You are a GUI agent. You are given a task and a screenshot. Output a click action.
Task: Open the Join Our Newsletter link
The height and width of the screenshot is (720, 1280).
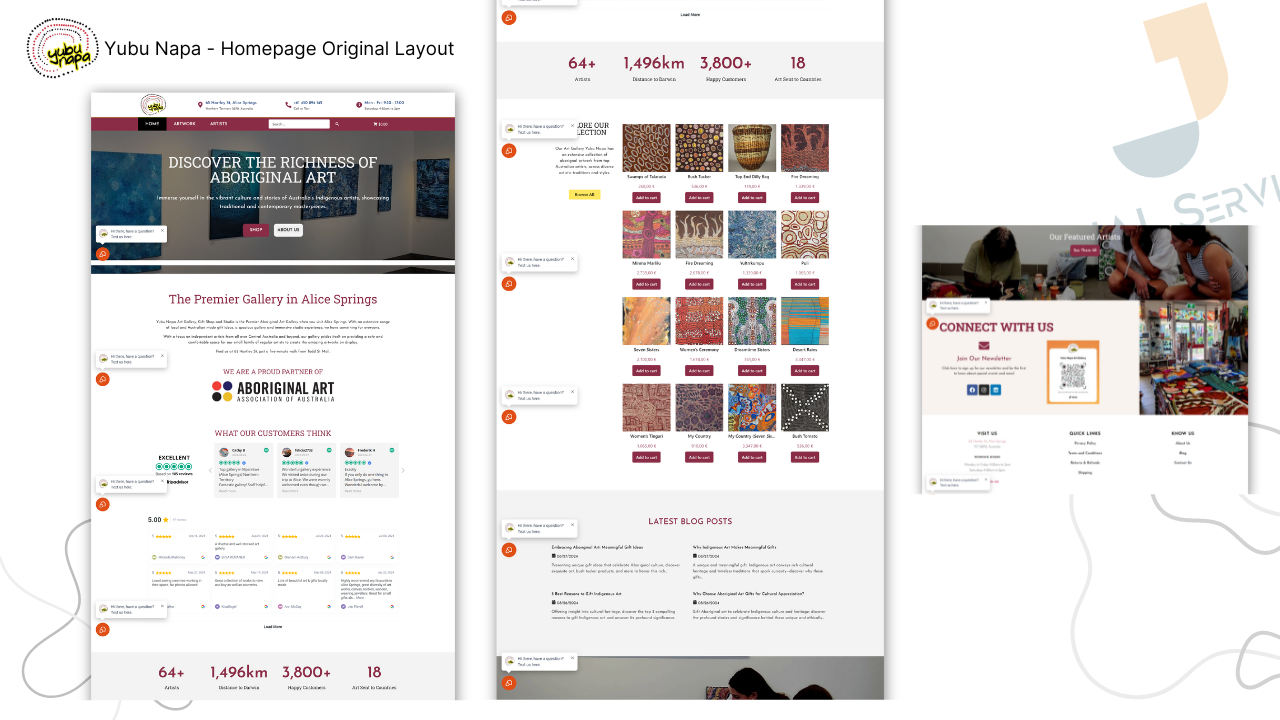(984, 358)
